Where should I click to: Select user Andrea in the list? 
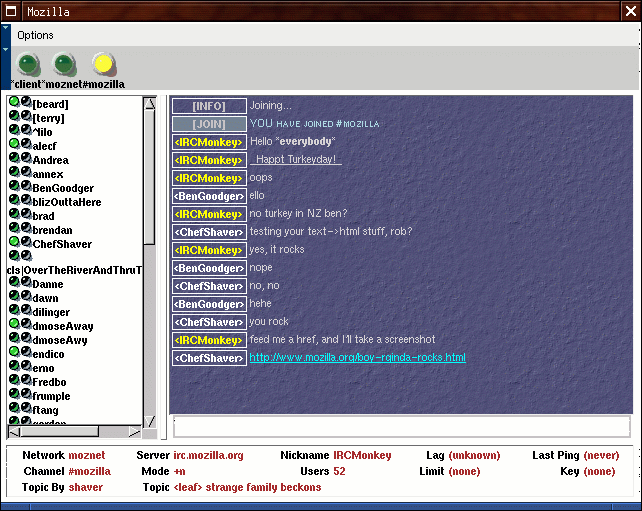coord(50,160)
